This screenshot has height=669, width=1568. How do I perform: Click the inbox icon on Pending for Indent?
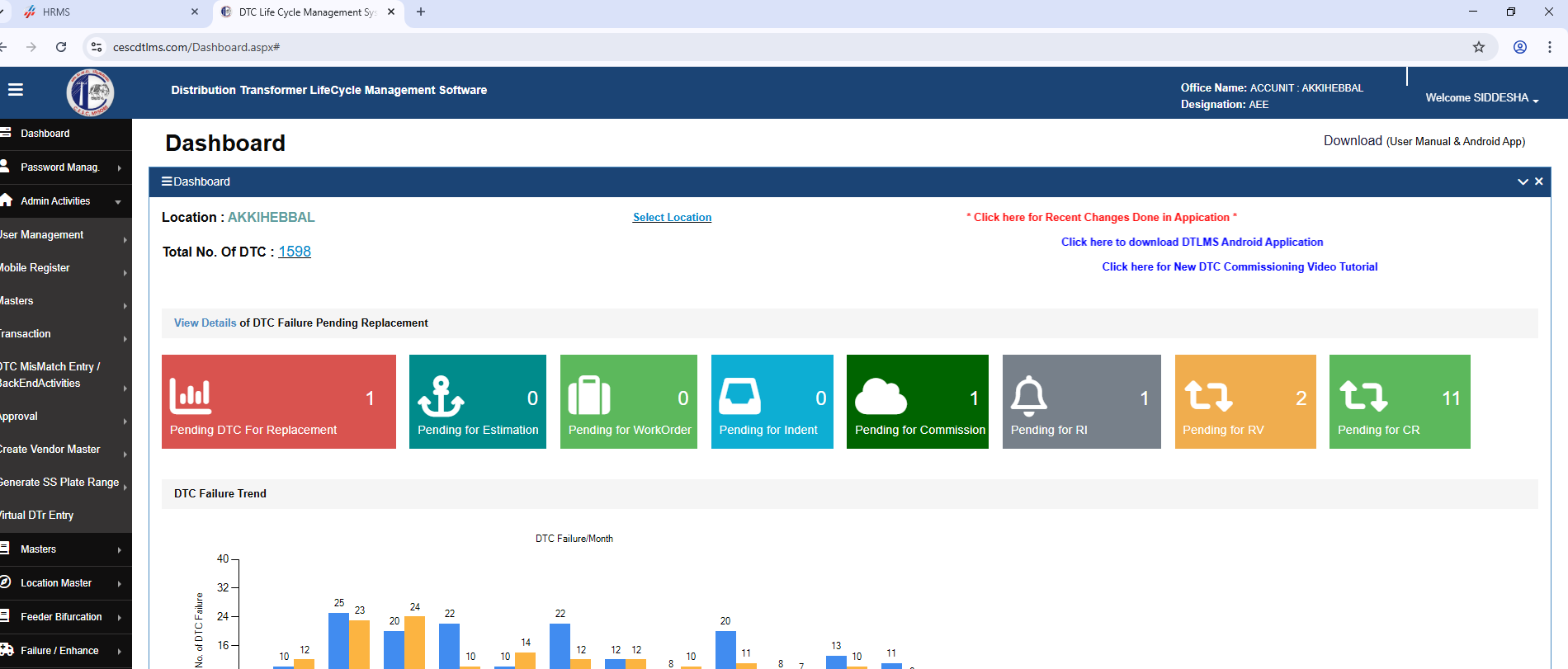coord(739,396)
